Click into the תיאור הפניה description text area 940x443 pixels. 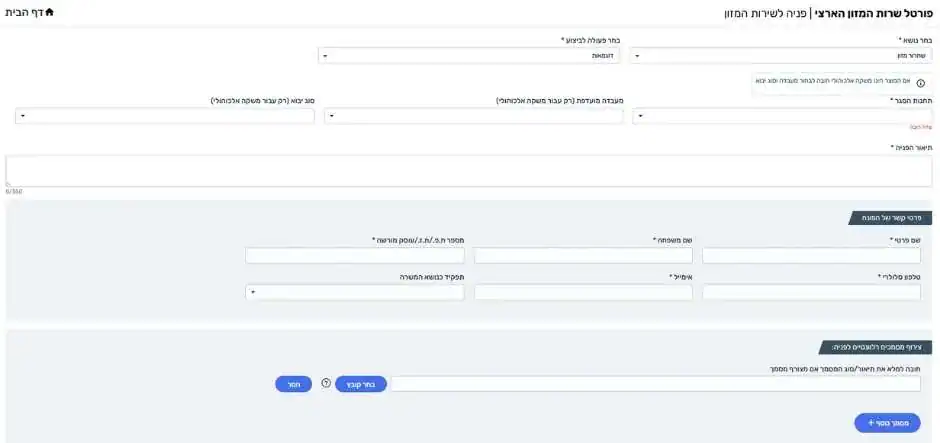(x=469, y=170)
